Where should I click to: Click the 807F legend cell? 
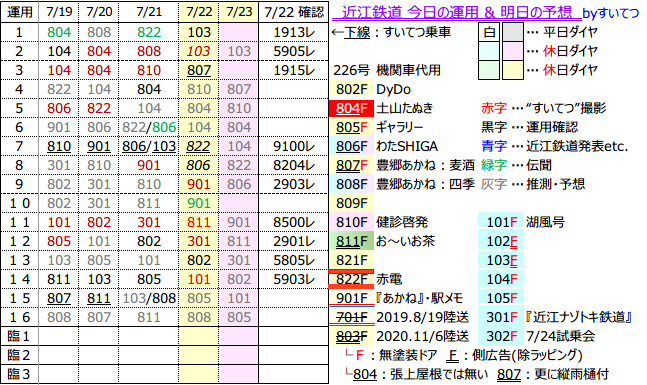352,165
